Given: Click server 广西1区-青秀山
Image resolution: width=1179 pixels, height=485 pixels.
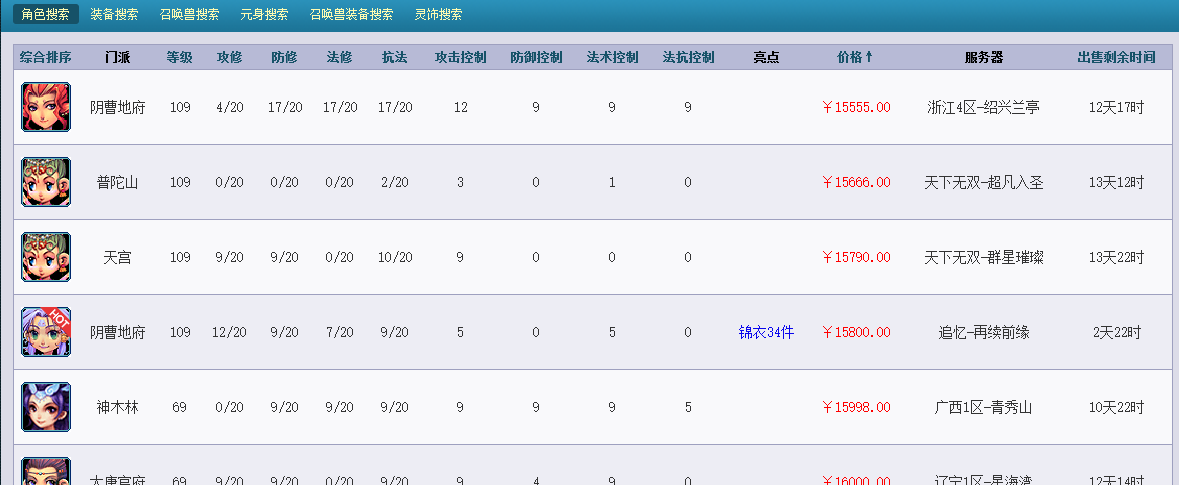Looking at the screenshot, I should tap(984, 408).
